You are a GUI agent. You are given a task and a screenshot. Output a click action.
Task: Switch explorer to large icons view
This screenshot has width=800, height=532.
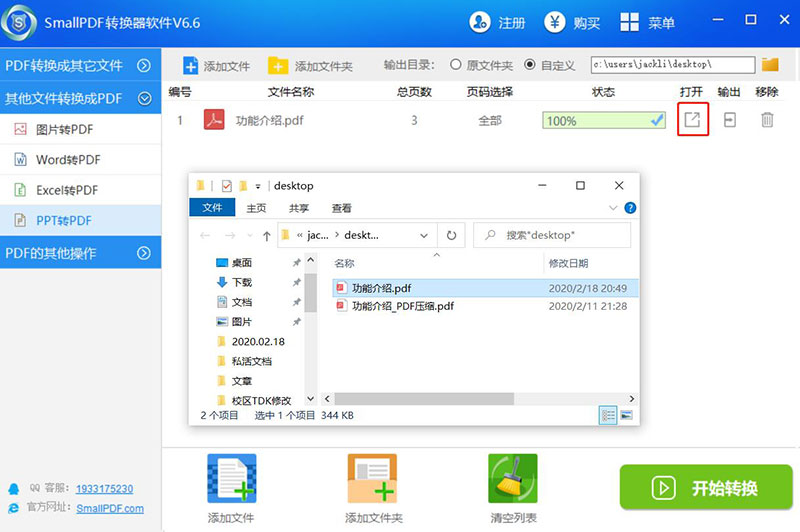(626, 415)
